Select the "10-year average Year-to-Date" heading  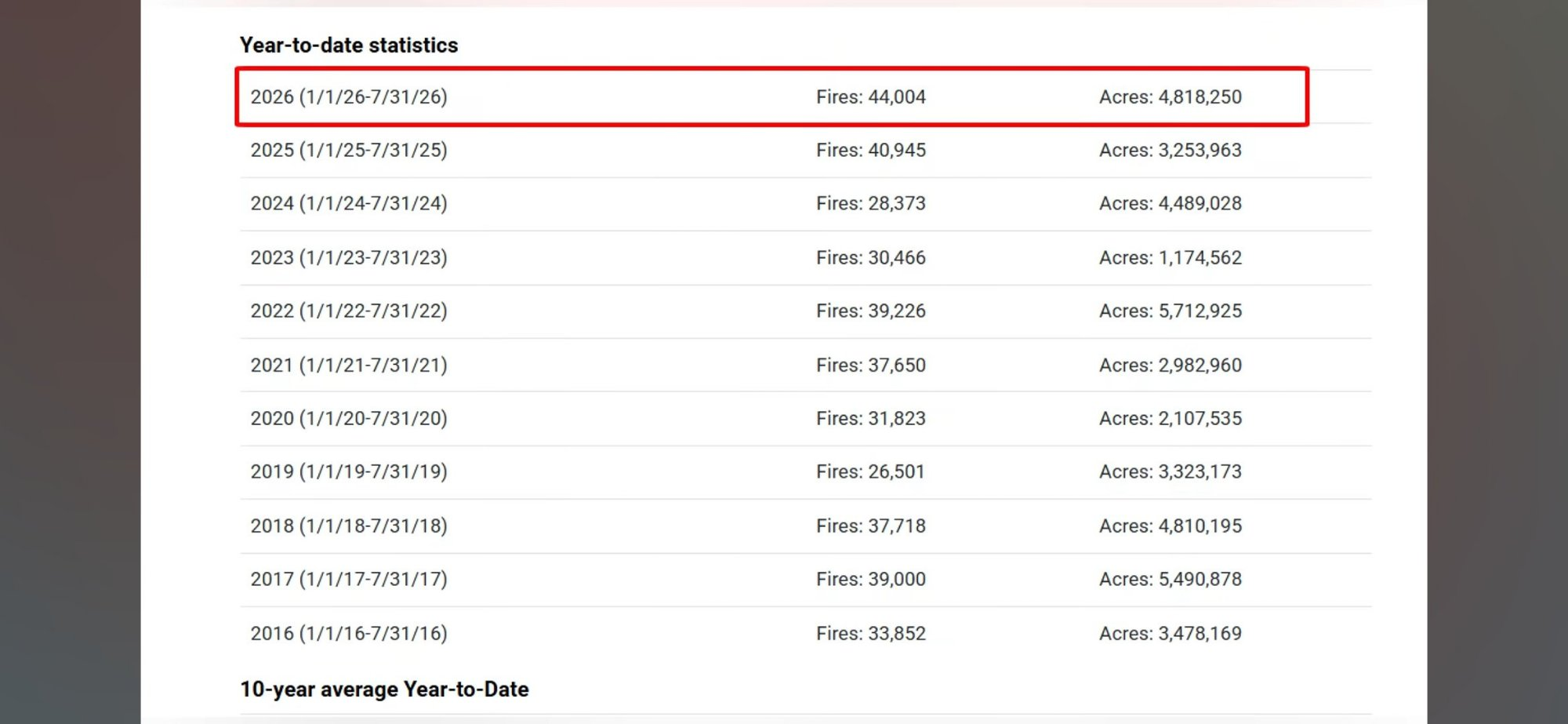pyautogui.click(x=384, y=689)
